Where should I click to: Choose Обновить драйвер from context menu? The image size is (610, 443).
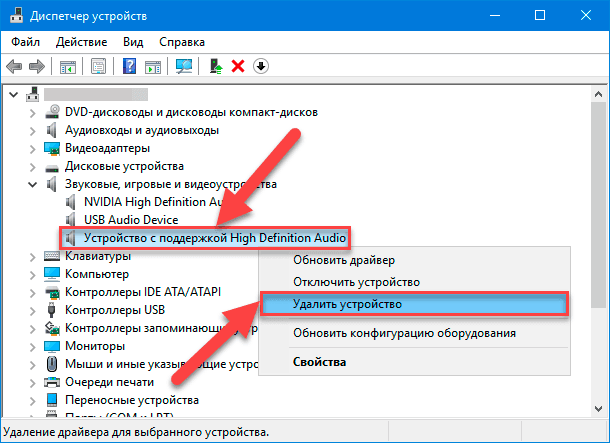tap(414, 260)
